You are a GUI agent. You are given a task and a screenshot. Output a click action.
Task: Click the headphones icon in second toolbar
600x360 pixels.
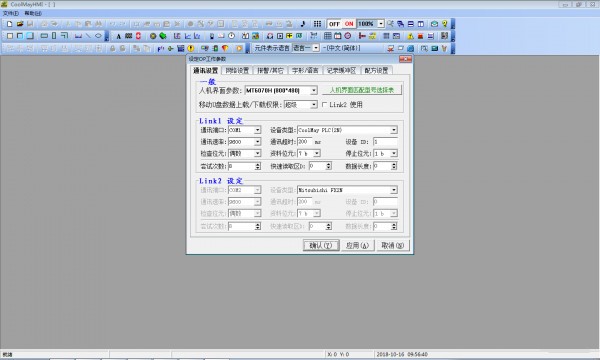point(270,36)
